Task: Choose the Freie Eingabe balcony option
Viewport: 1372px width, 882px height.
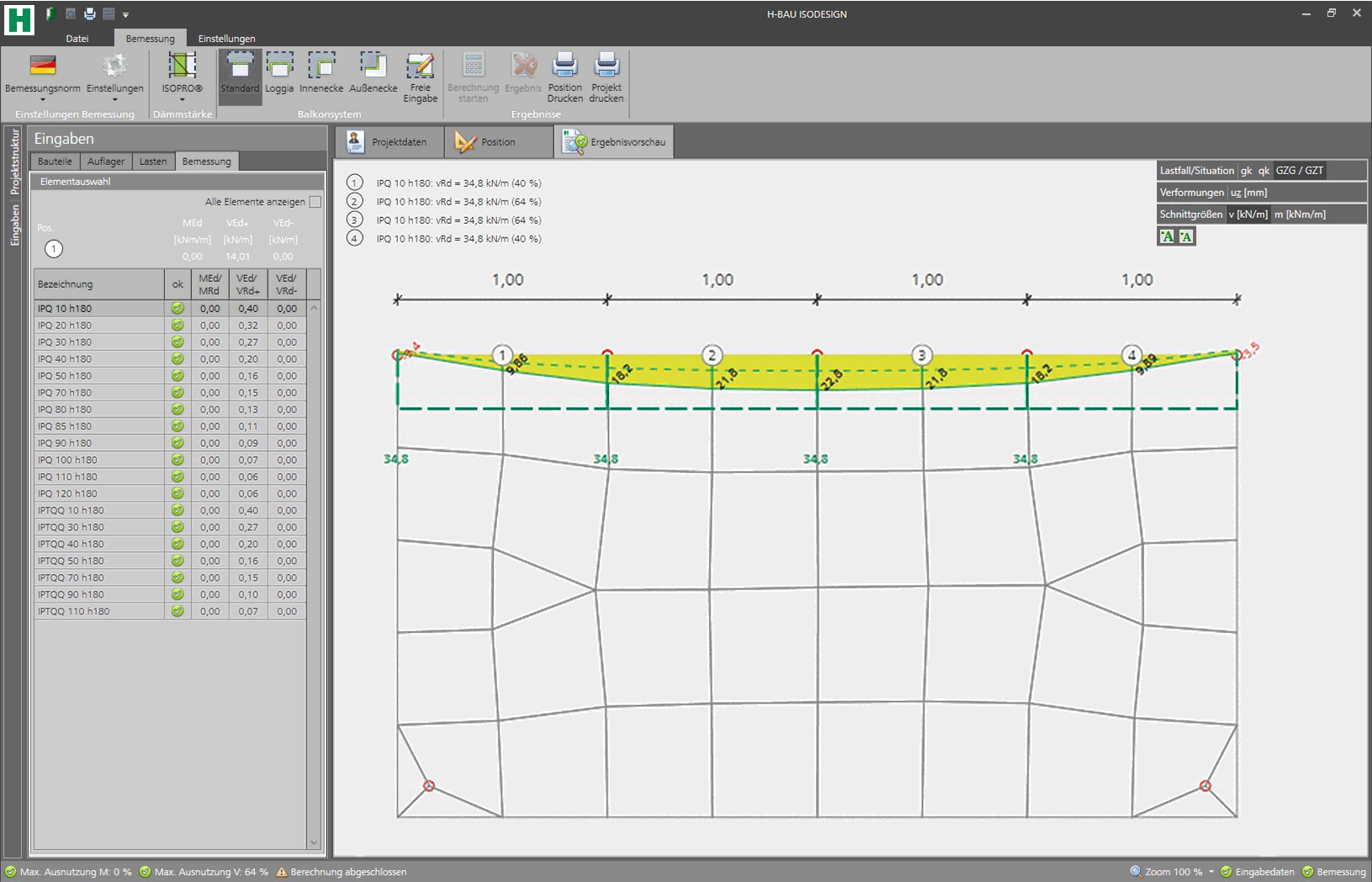Action: pyautogui.click(x=420, y=77)
